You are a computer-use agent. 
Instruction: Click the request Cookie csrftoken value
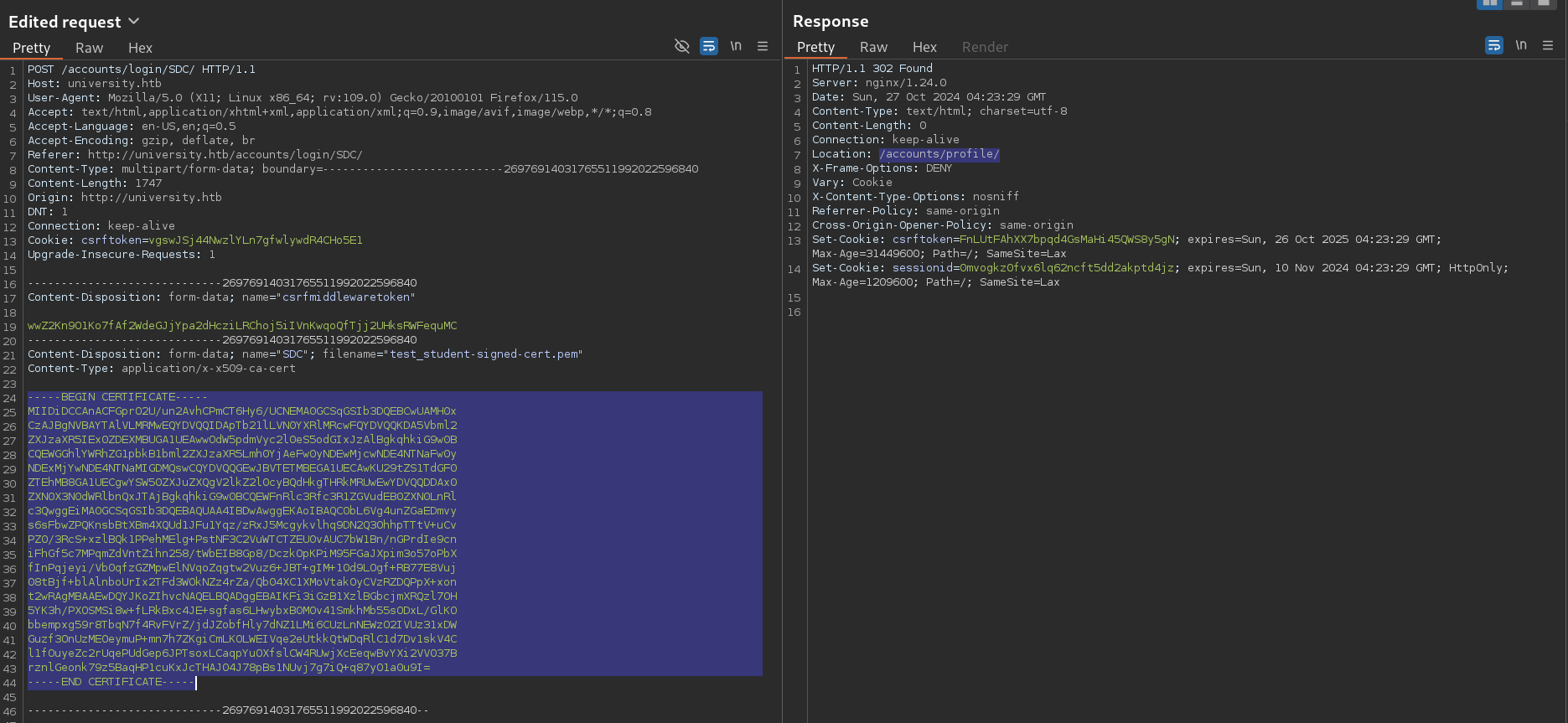pos(256,240)
